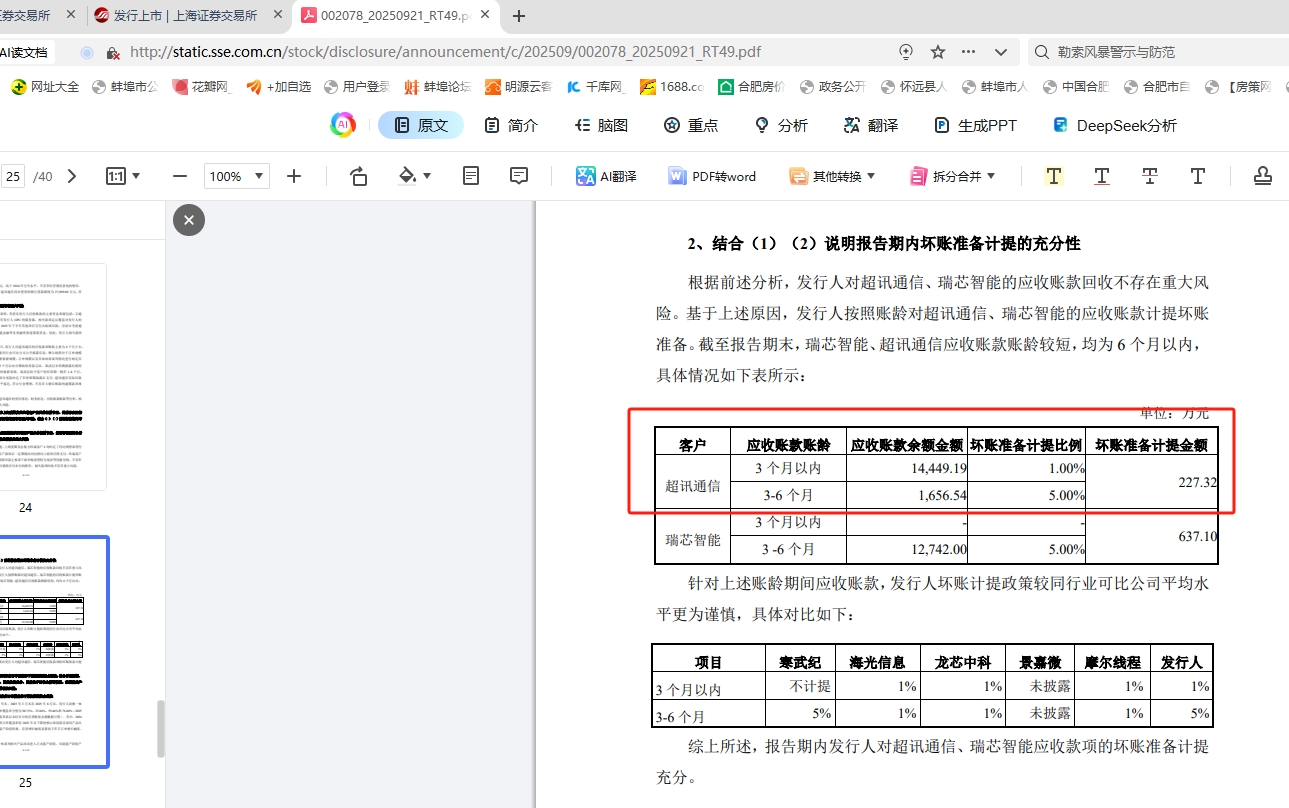Click the 14,449.19 table cell
The image size is (1289, 808).
click(907, 468)
